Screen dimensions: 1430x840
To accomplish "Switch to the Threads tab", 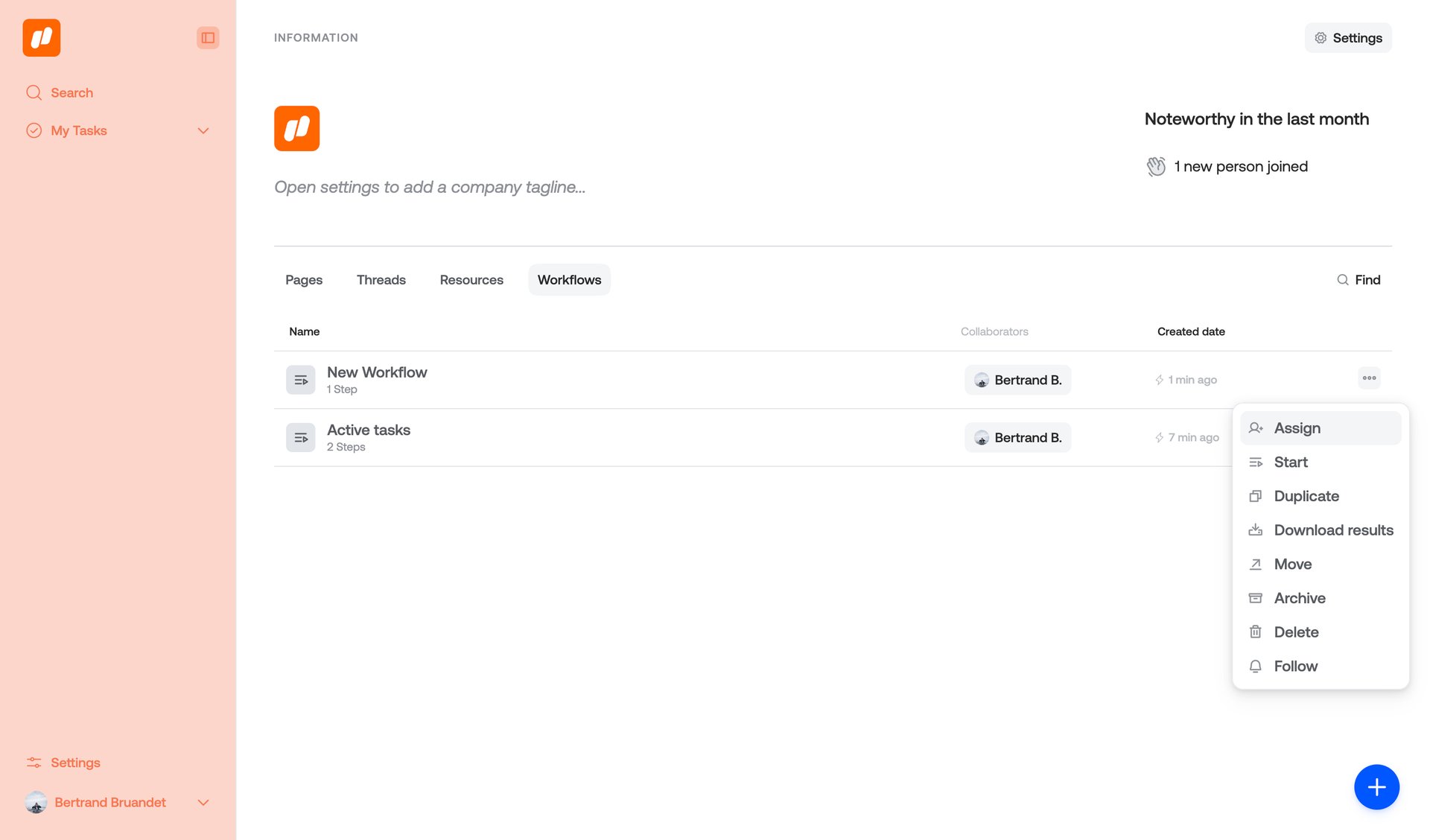I will (381, 280).
